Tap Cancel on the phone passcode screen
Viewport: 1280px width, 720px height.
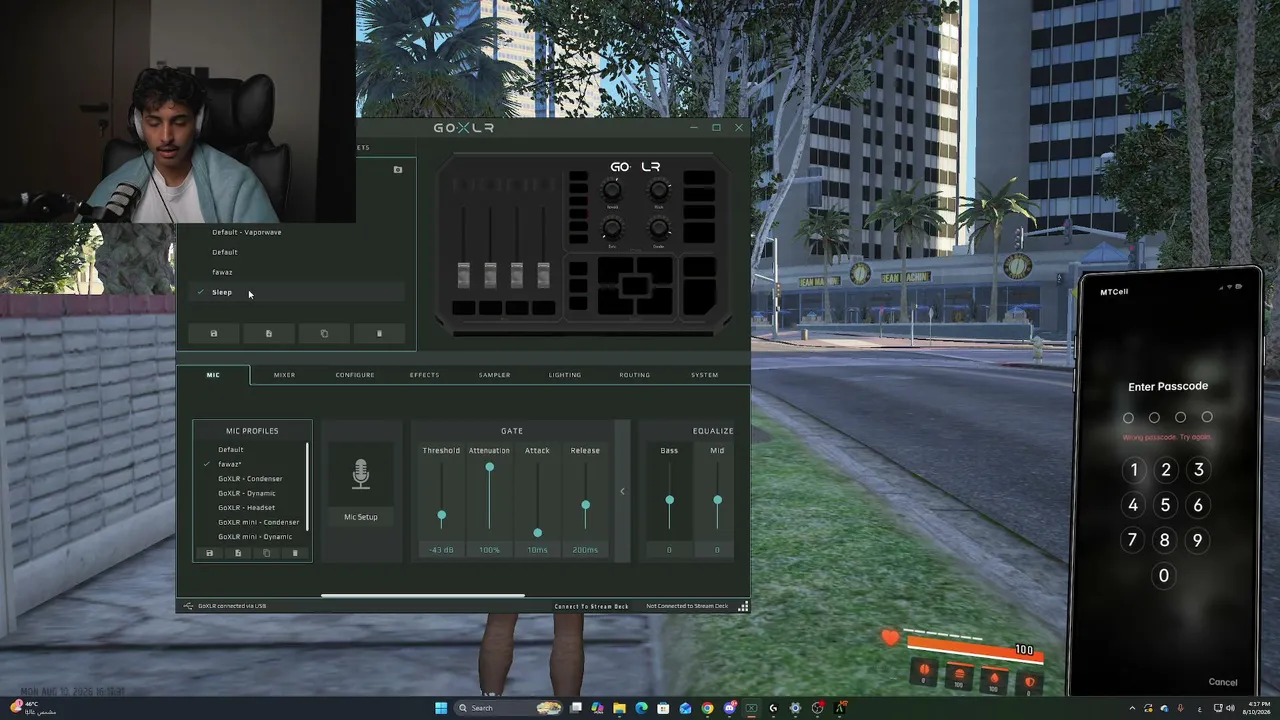(x=1223, y=682)
